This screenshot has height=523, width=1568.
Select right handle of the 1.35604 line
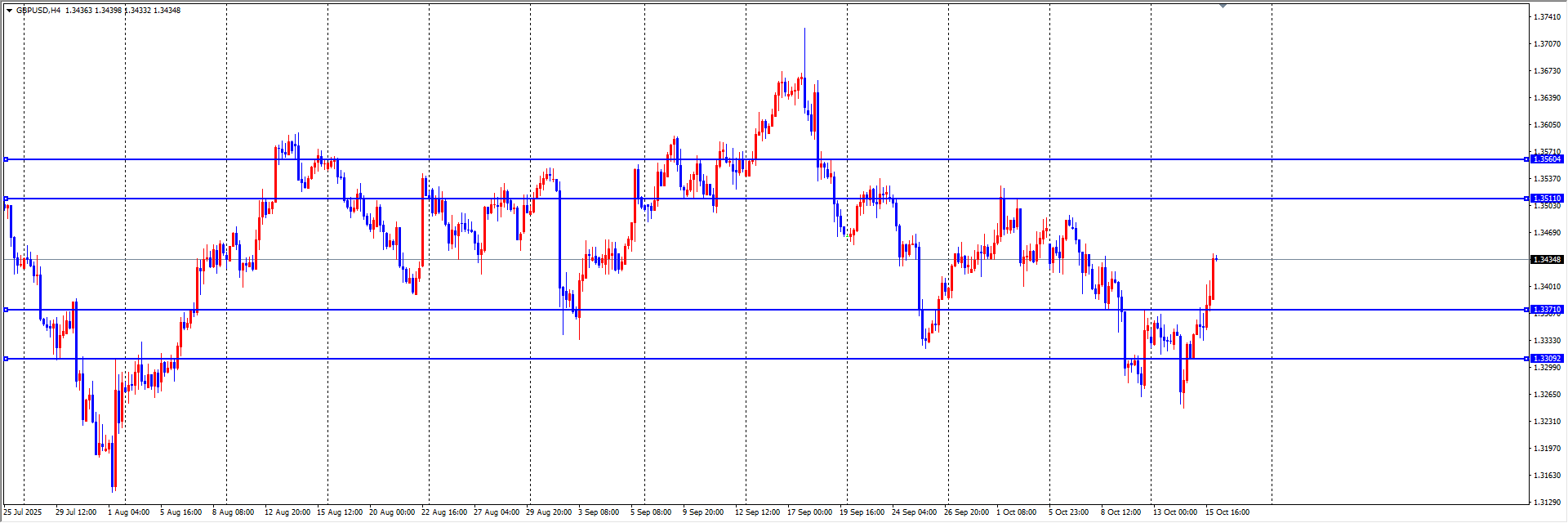(x=1527, y=159)
